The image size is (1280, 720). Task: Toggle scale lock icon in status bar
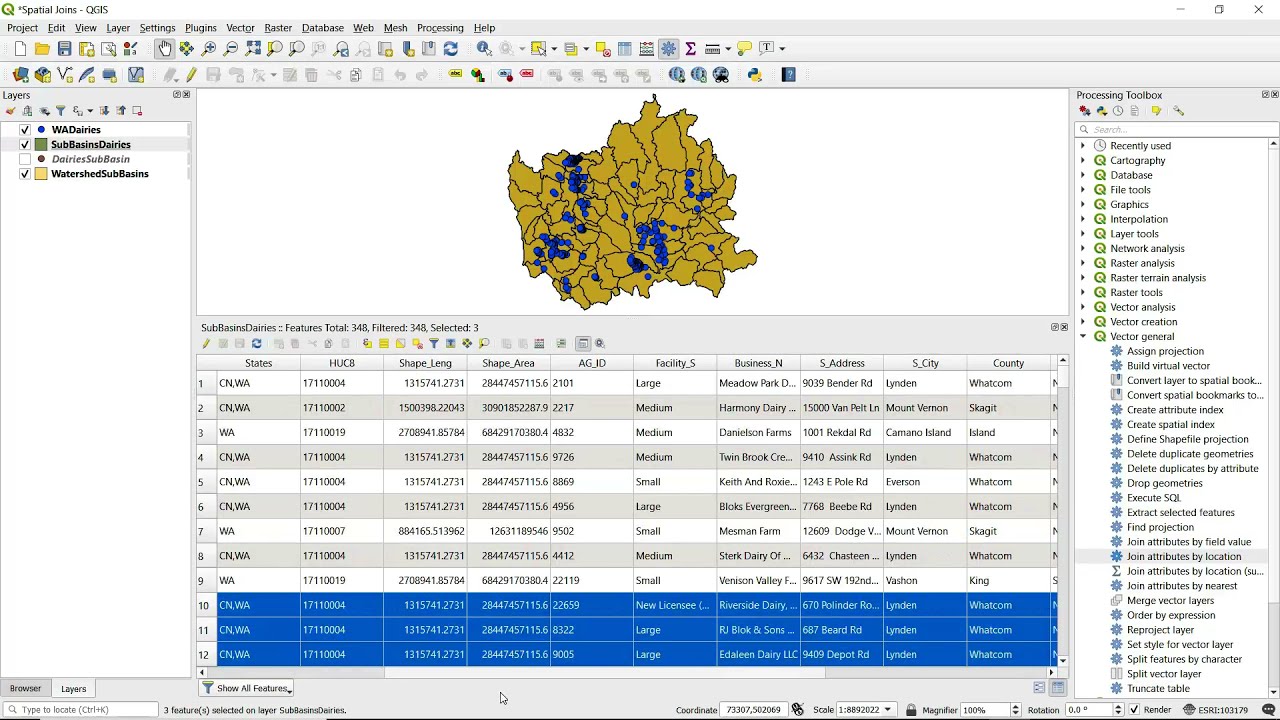911,710
